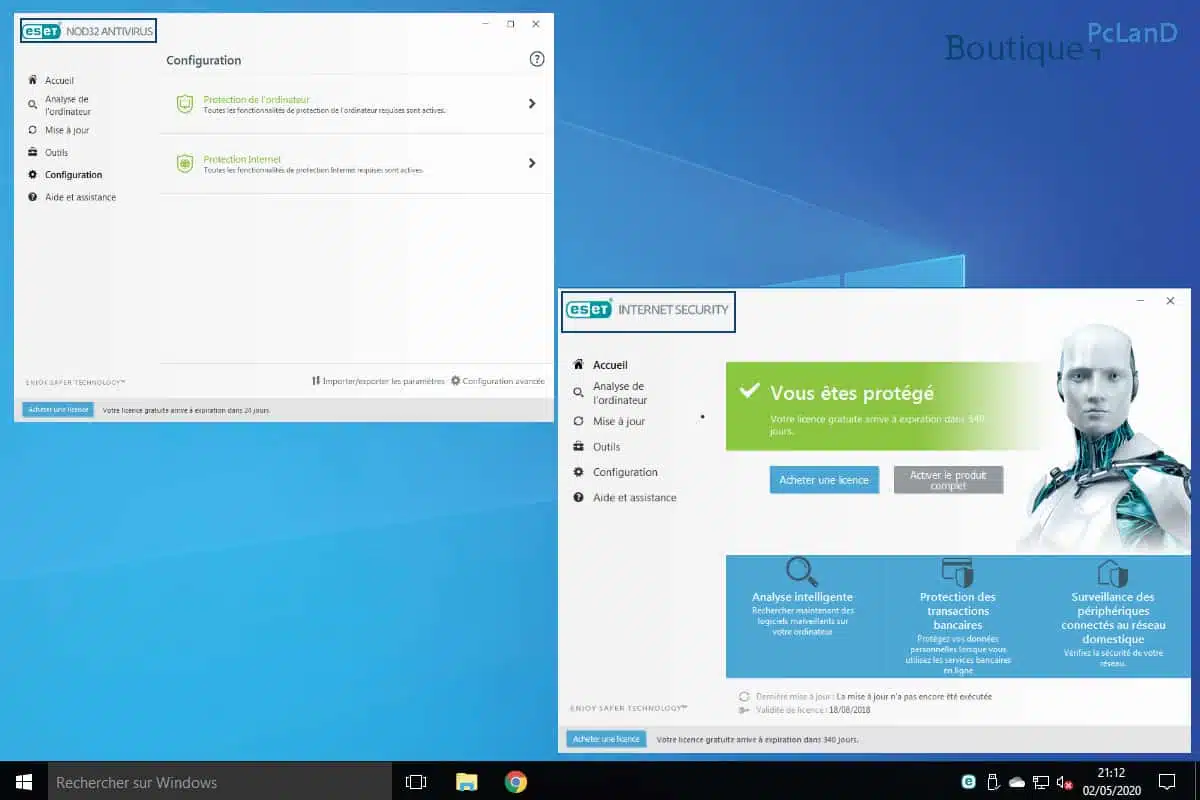Click the OneDrive cloud tray icon

(1017, 782)
